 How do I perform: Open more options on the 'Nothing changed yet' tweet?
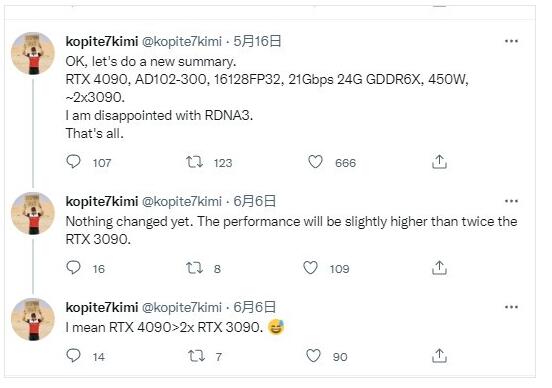pyautogui.click(x=511, y=201)
